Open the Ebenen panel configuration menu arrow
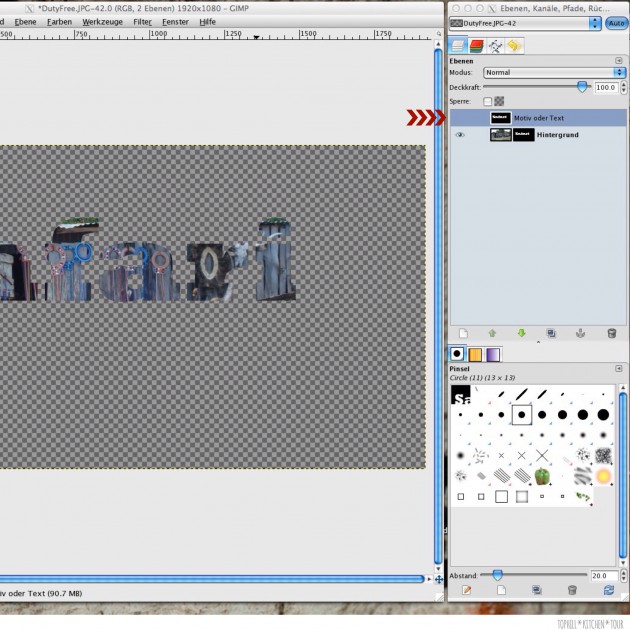Viewport: 630px width, 630px height. click(619, 61)
